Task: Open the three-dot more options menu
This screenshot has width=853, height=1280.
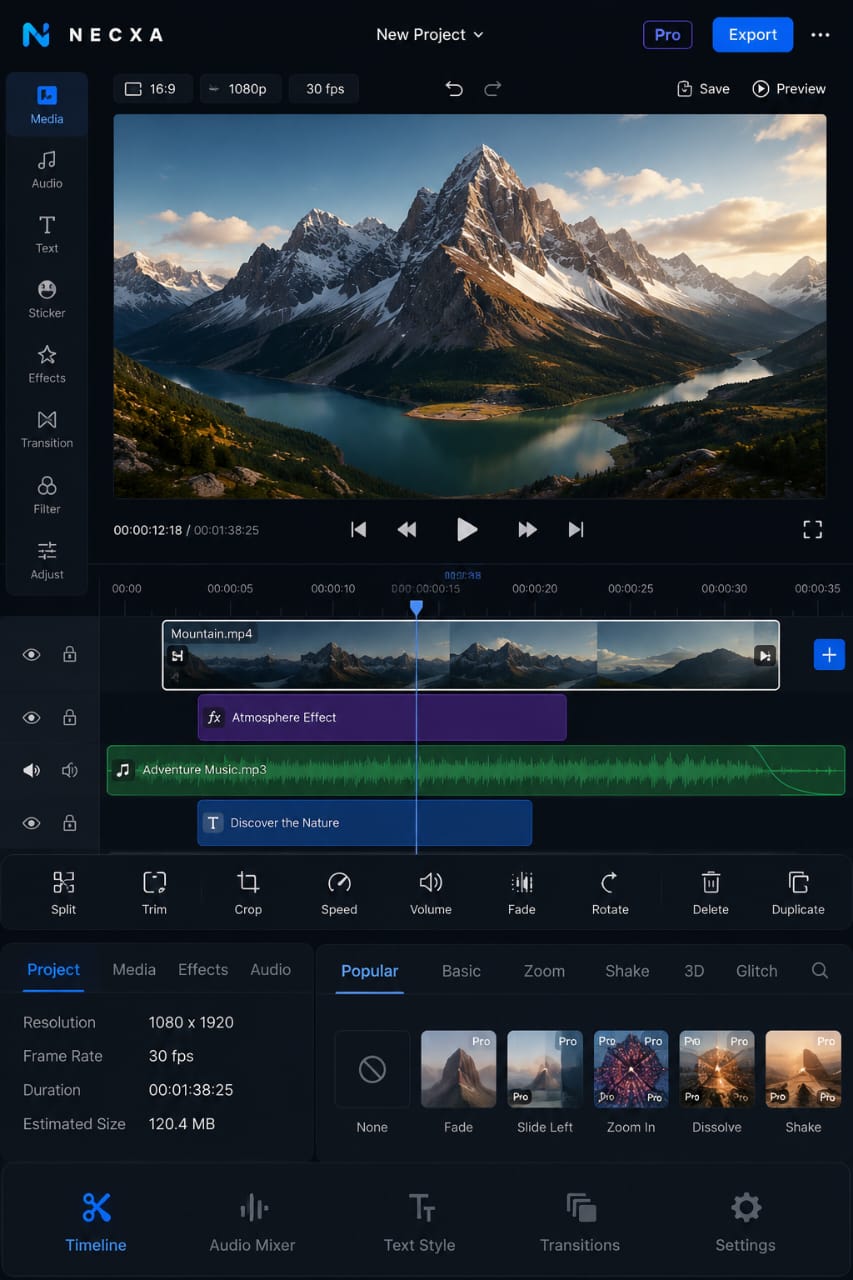Action: pos(821,35)
